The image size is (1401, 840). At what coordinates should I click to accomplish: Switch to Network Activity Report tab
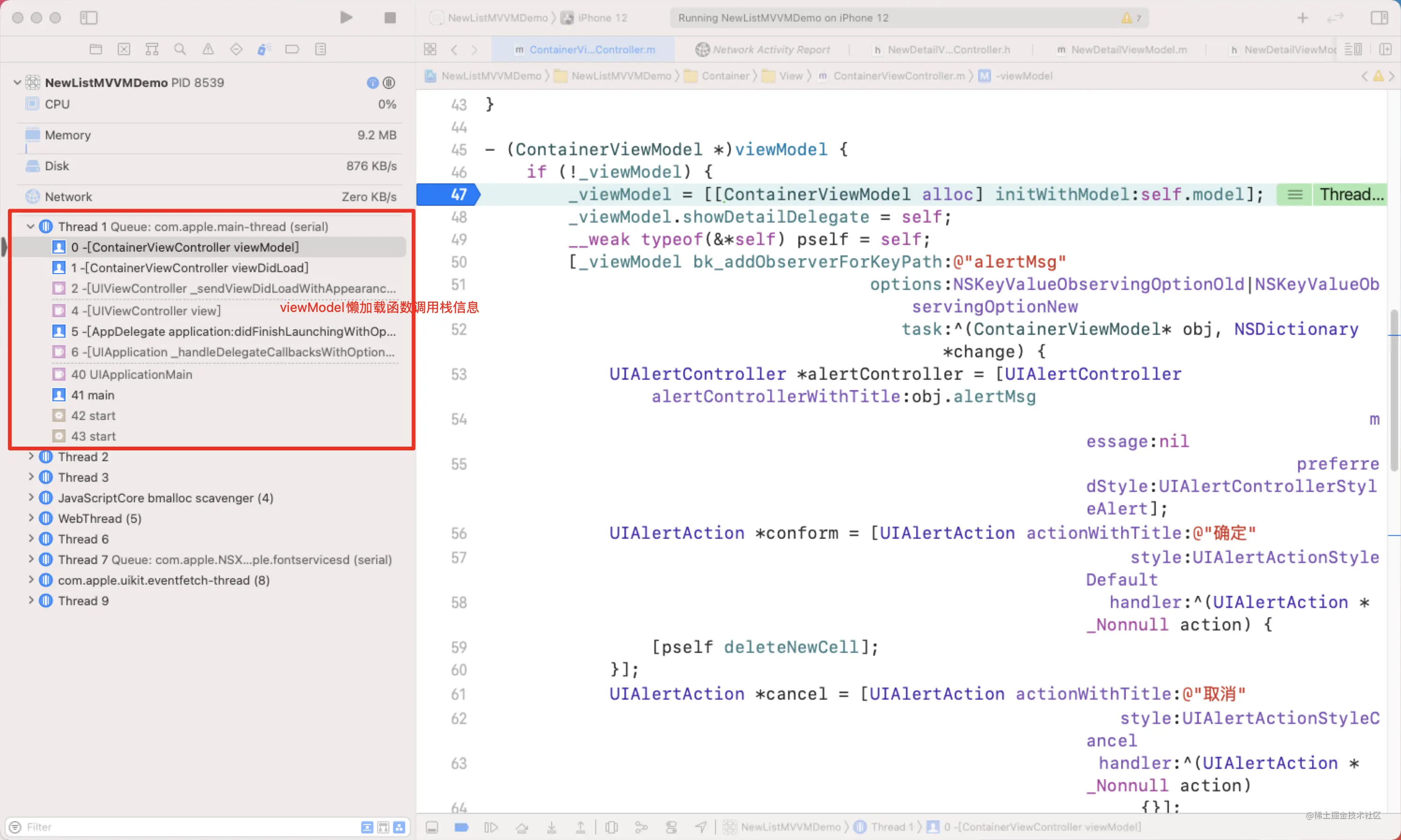[x=762, y=49]
